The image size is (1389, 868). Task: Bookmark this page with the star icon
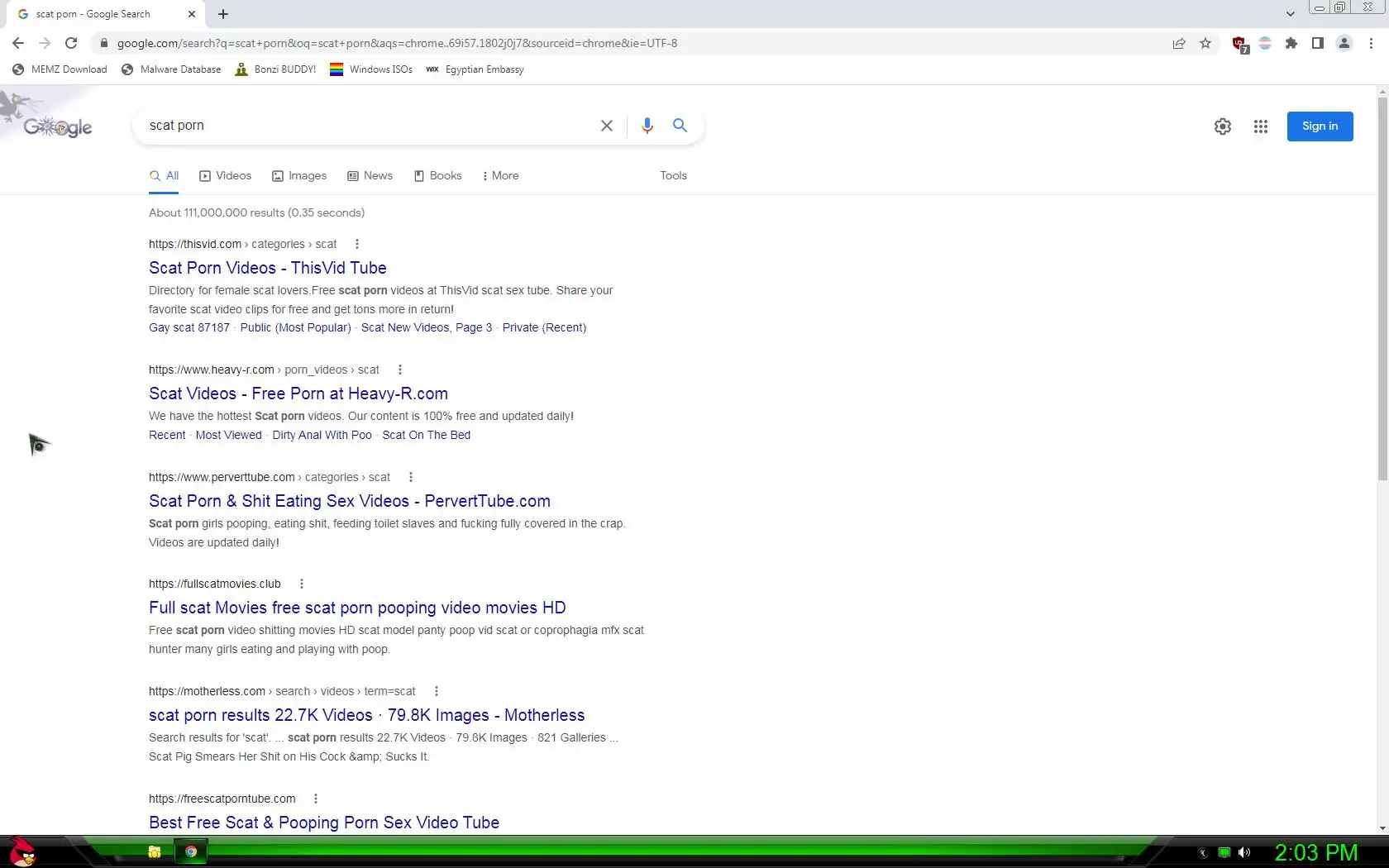coord(1205,43)
